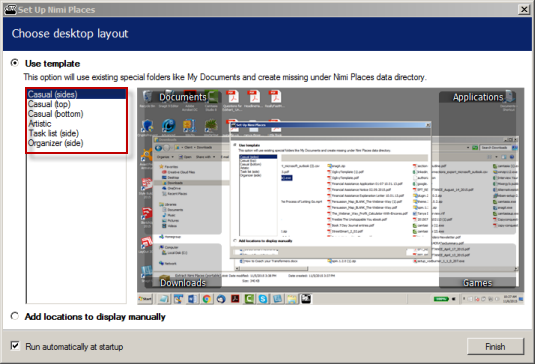Screen dimensions: 535x364
Task: Click Camtasia green C icon in preview
Action: pyautogui.click(x=249, y=299)
